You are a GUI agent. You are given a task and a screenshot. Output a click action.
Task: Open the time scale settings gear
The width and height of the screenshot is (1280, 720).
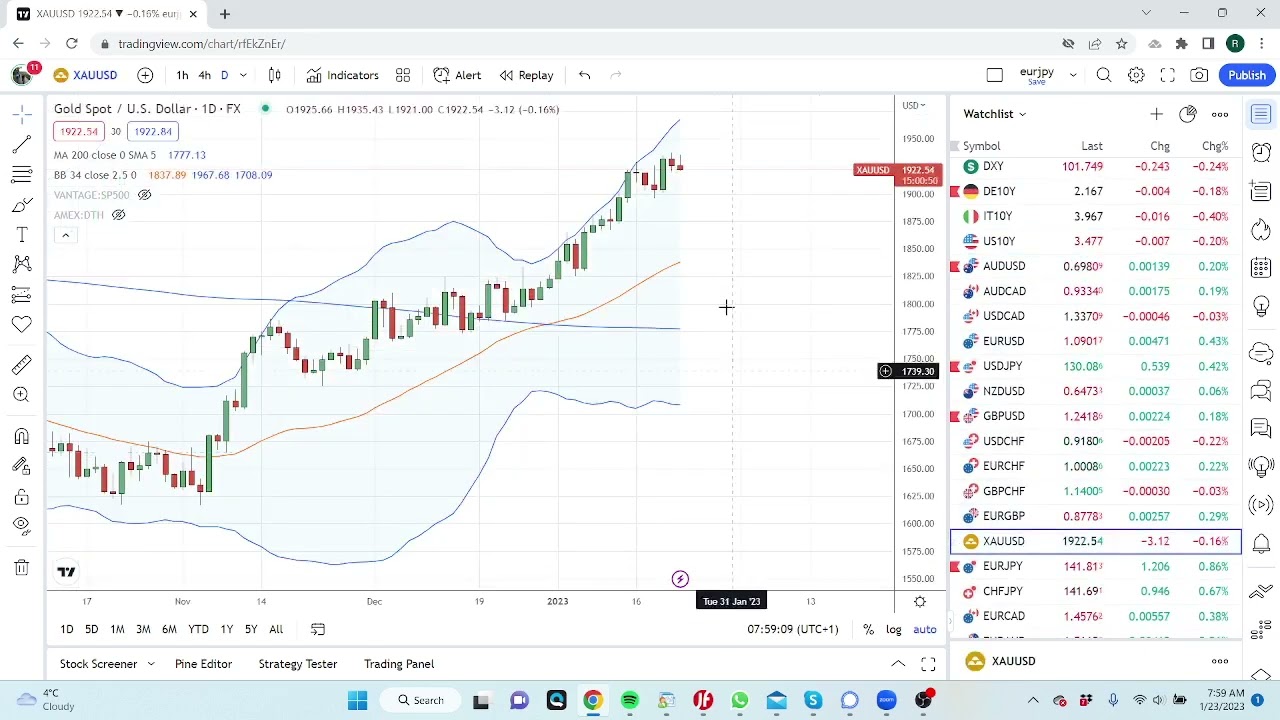click(x=920, y=601)
